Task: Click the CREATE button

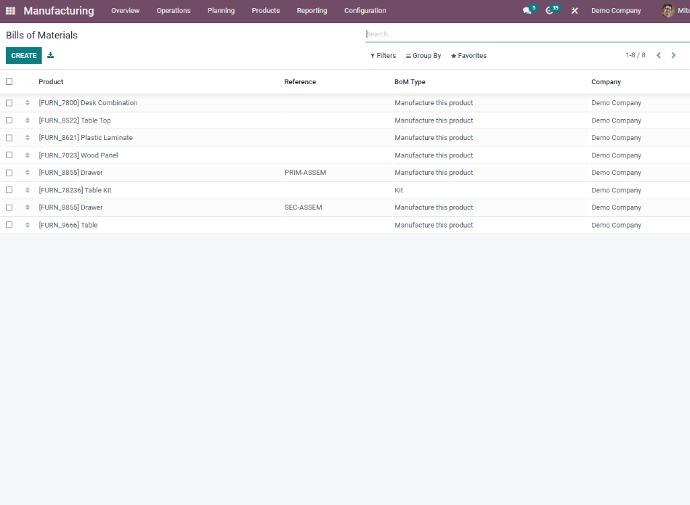Action: (x=24, y=55)
